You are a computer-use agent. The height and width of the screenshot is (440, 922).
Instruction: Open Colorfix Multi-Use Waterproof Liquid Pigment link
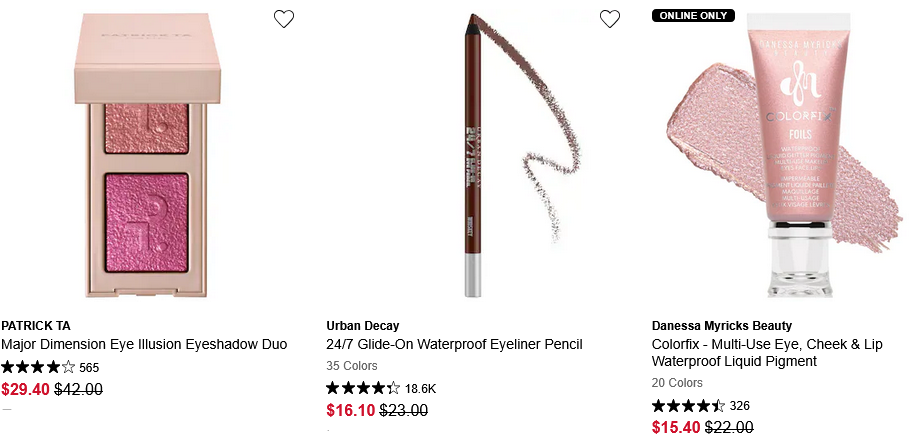(767, 352)
